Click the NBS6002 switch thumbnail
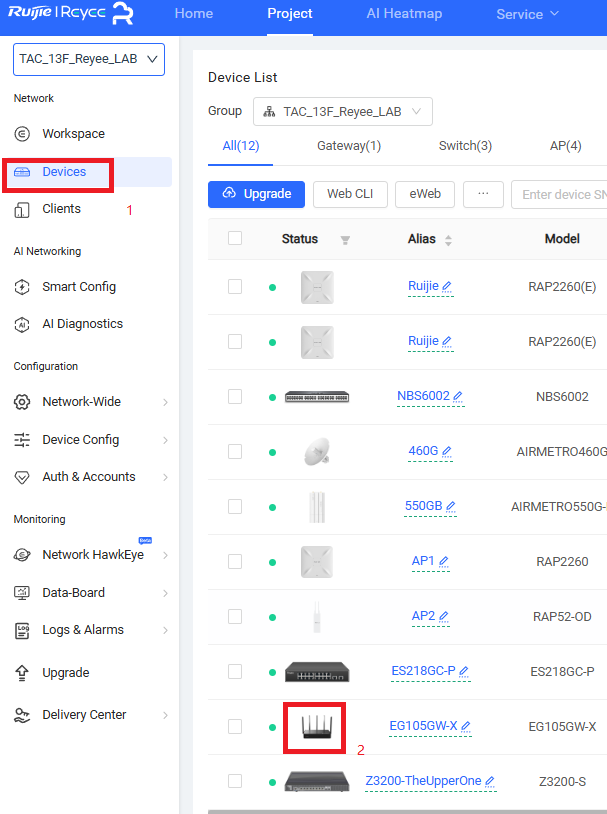 tap(317, 397)
